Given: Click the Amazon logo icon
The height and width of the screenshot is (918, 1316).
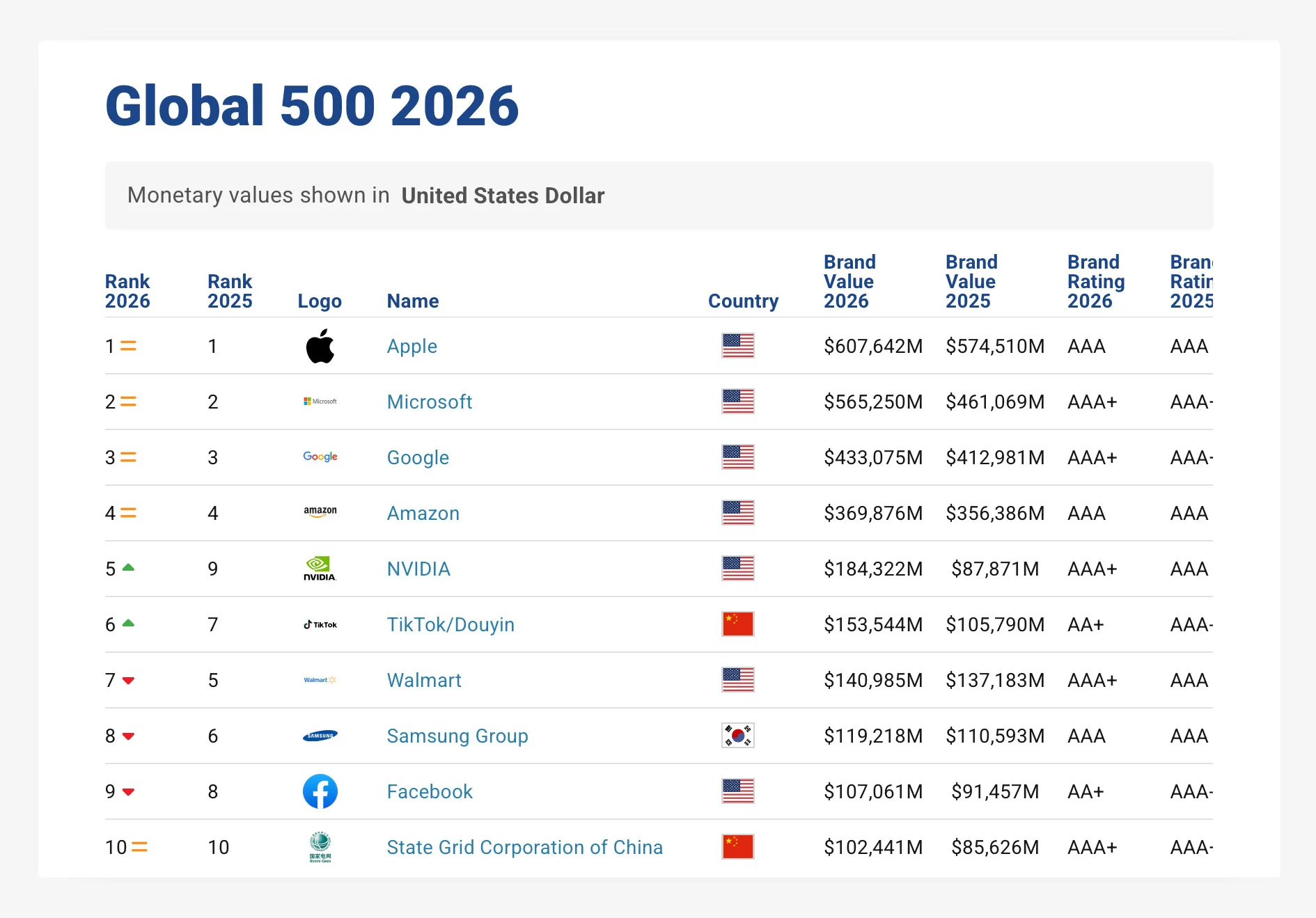Looking at the screenshot, I should tap(320, 512).
